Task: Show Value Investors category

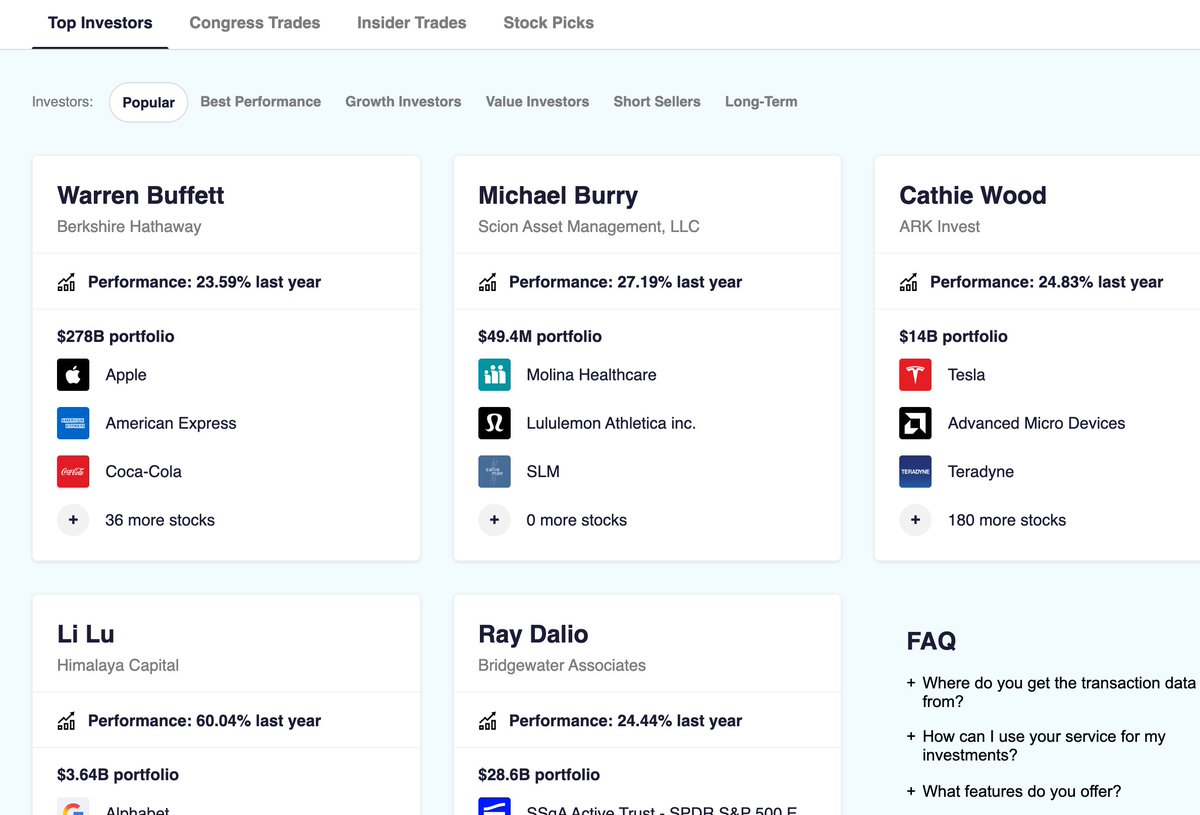Action: coord(537,101)
